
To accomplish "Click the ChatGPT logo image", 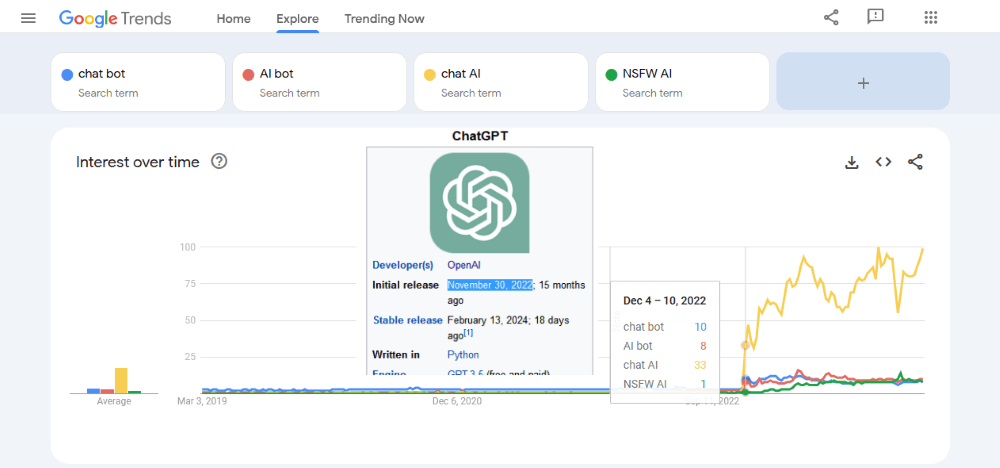I will [479, 202].
